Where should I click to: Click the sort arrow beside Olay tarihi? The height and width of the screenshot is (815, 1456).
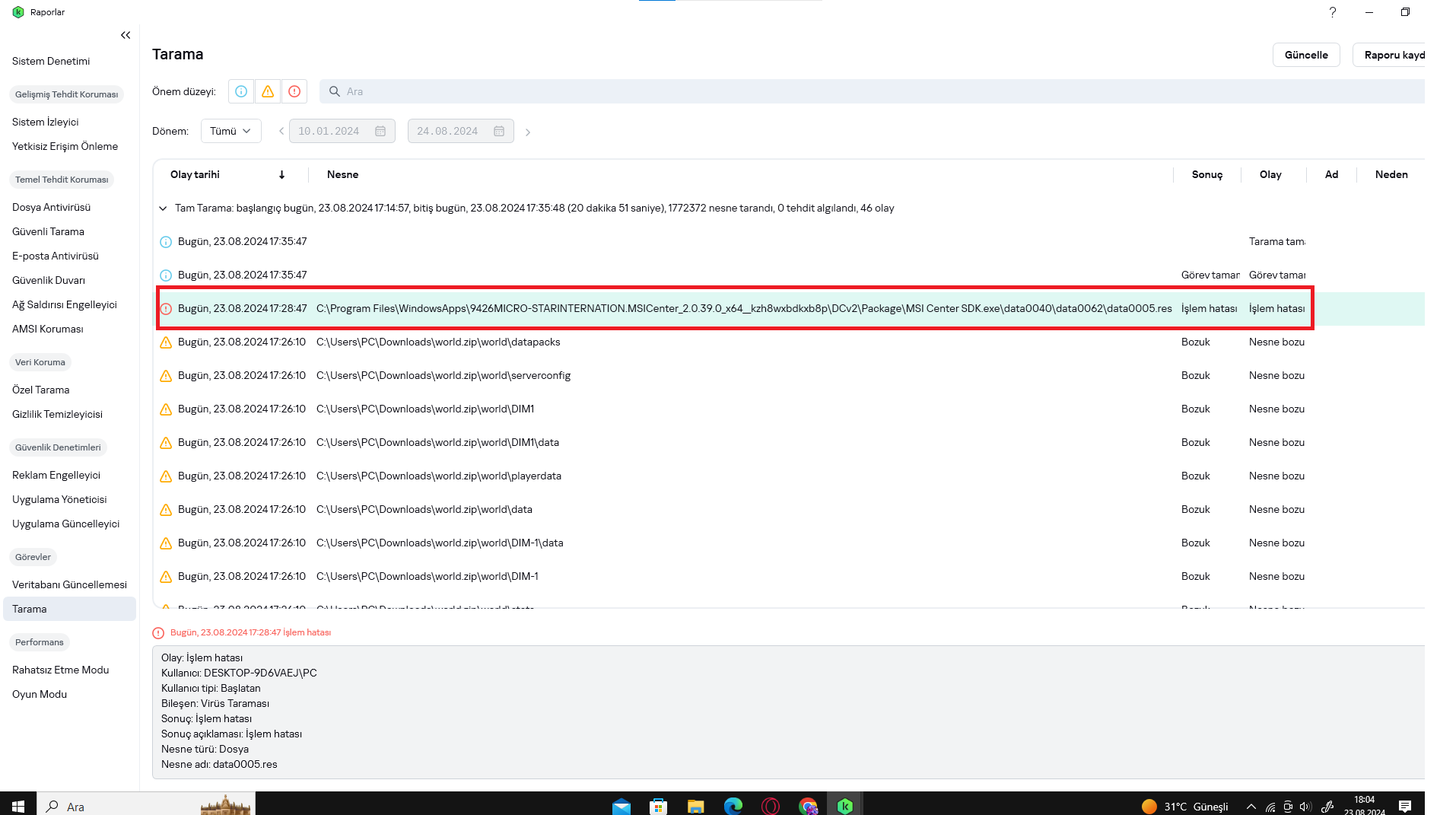pyautogui.click(x=281, y=175)
